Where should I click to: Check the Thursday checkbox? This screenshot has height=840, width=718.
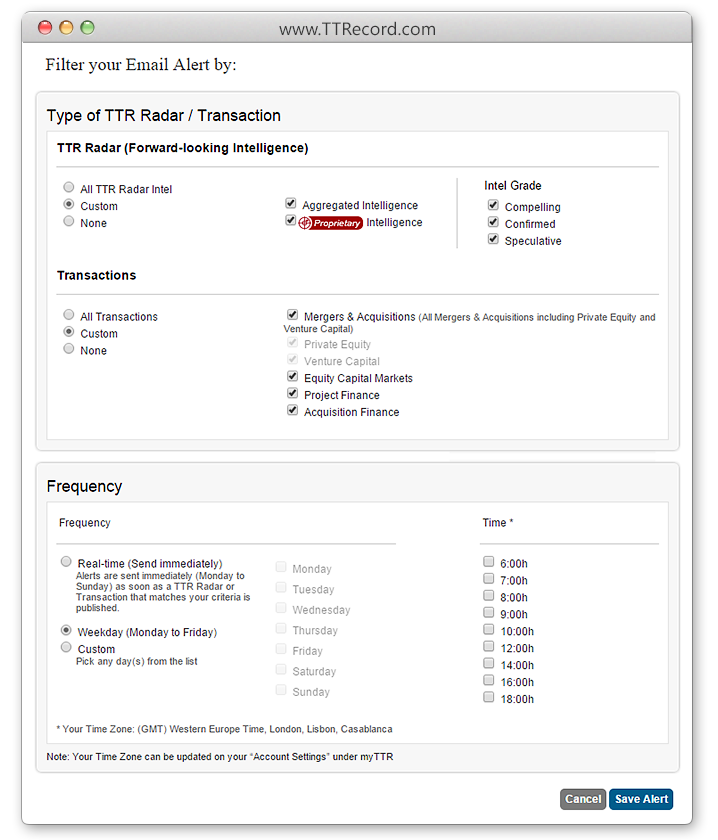[281, 628]
